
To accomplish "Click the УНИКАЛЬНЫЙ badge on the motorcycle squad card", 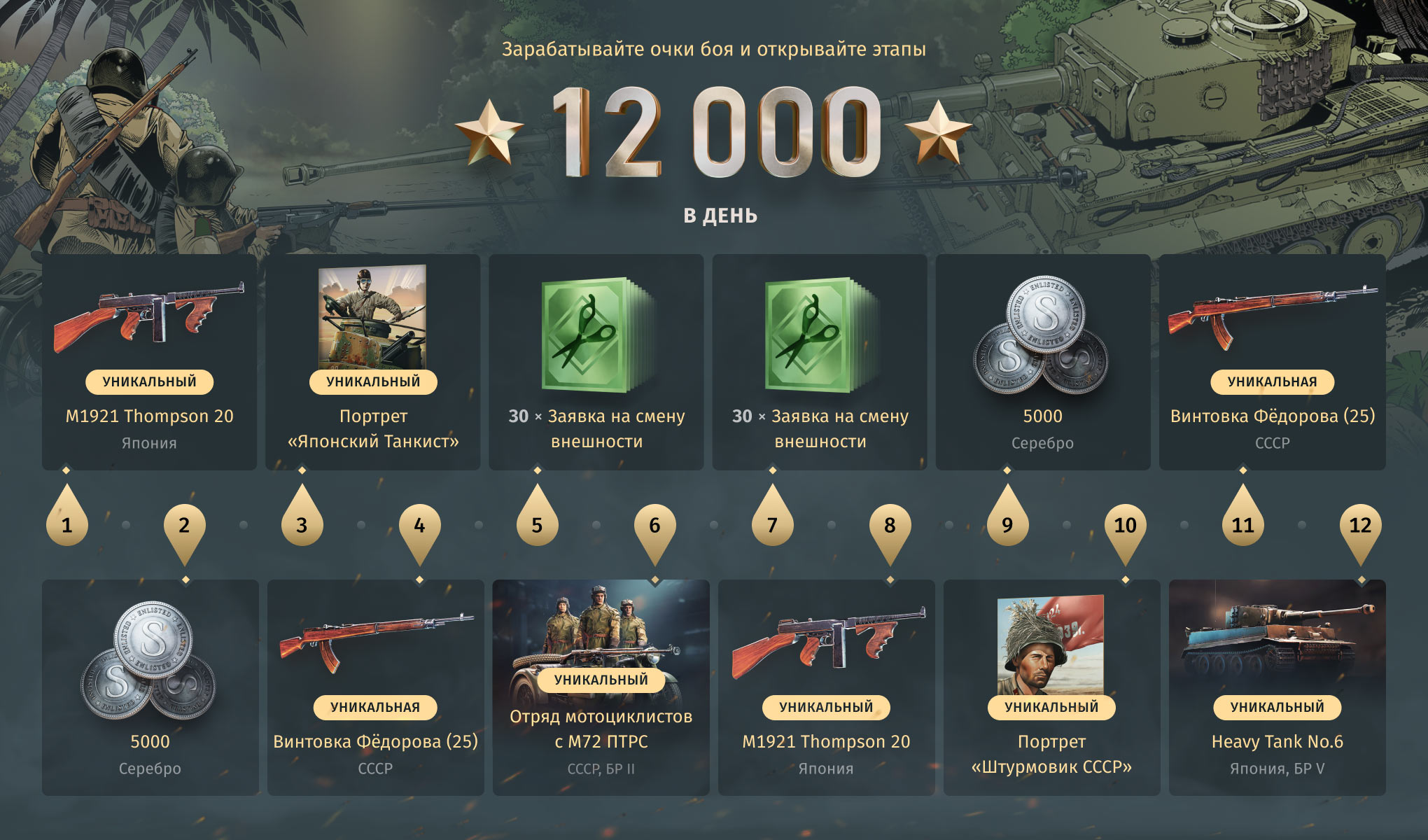I will 601,680.
